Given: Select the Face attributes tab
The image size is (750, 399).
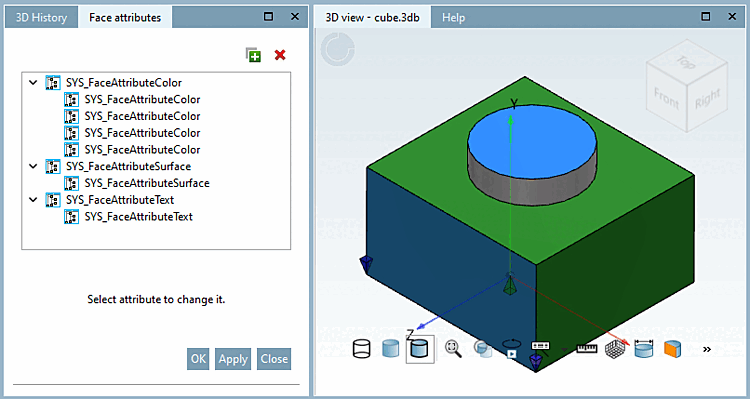Looking at the screenshot, I should click(125, 18).
